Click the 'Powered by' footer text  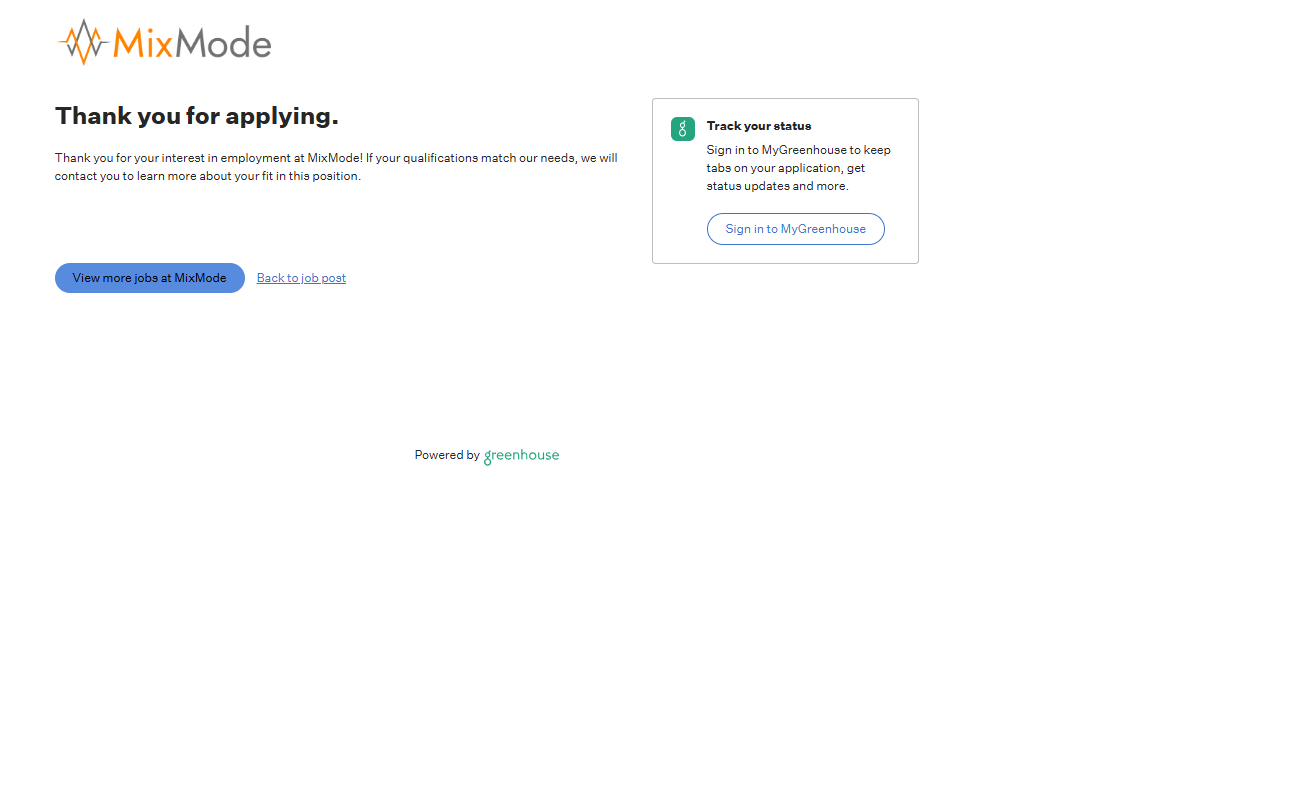(x=446, y=455)
